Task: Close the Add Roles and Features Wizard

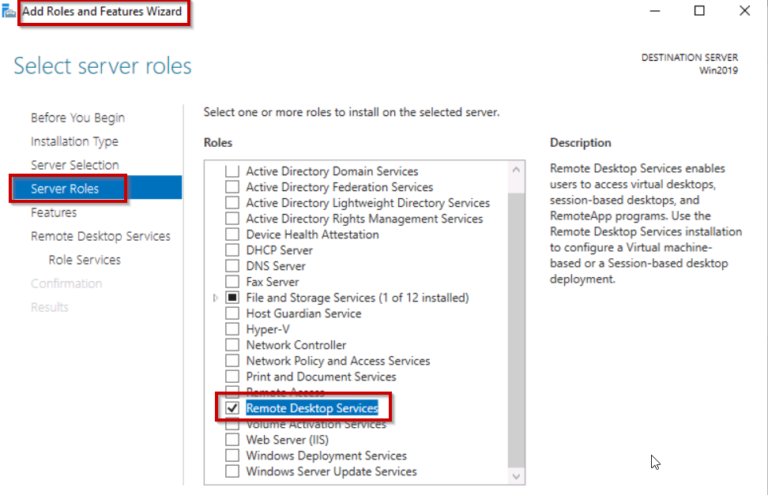Action: (744, 11)
